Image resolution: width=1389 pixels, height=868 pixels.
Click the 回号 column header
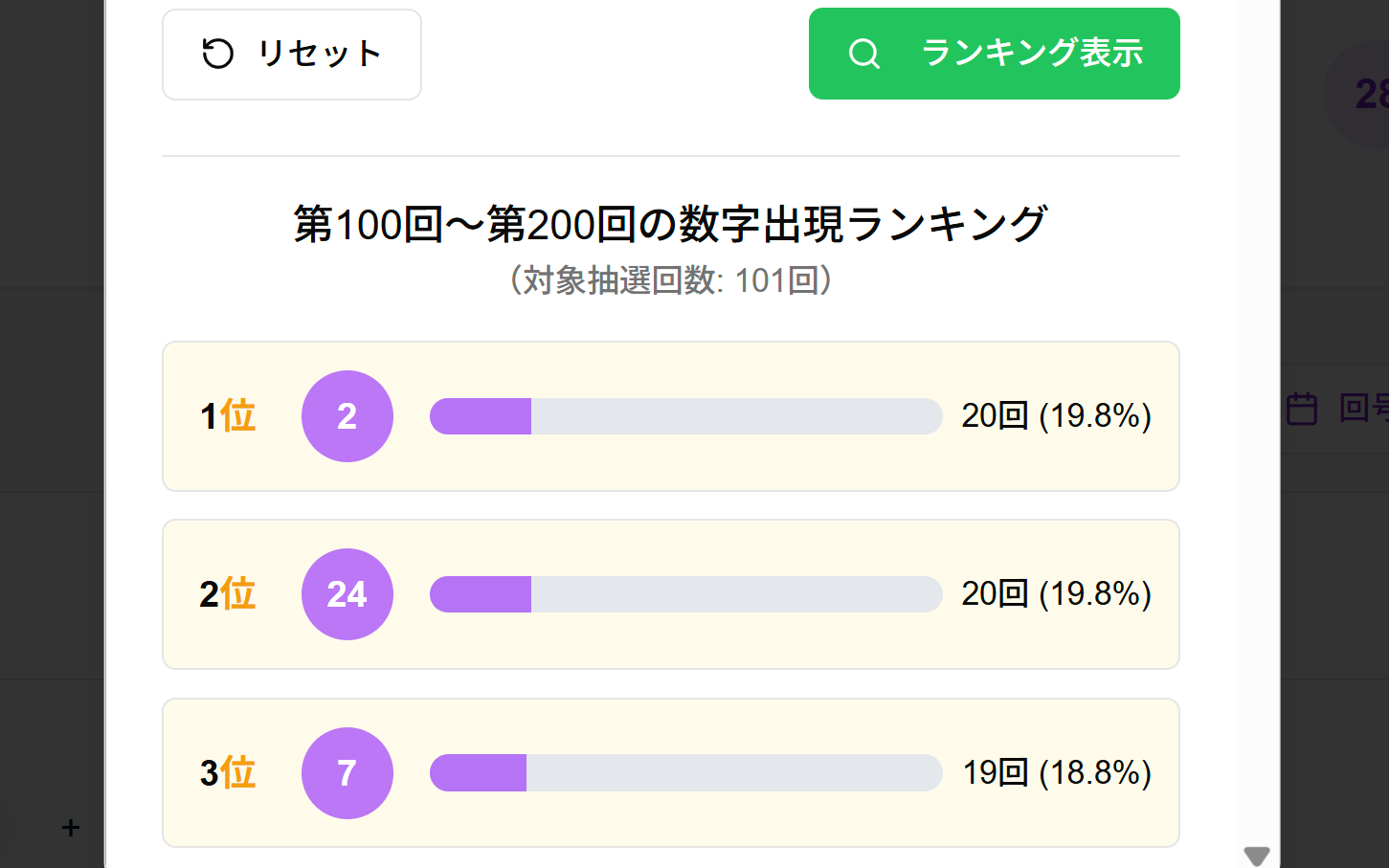[x=1364, y=409]
